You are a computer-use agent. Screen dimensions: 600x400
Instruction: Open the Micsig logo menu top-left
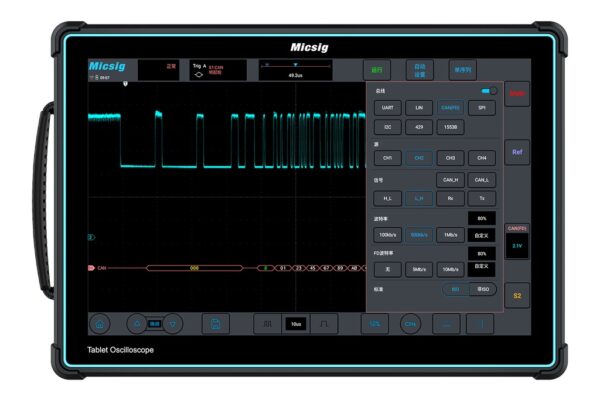click(107, 66)
